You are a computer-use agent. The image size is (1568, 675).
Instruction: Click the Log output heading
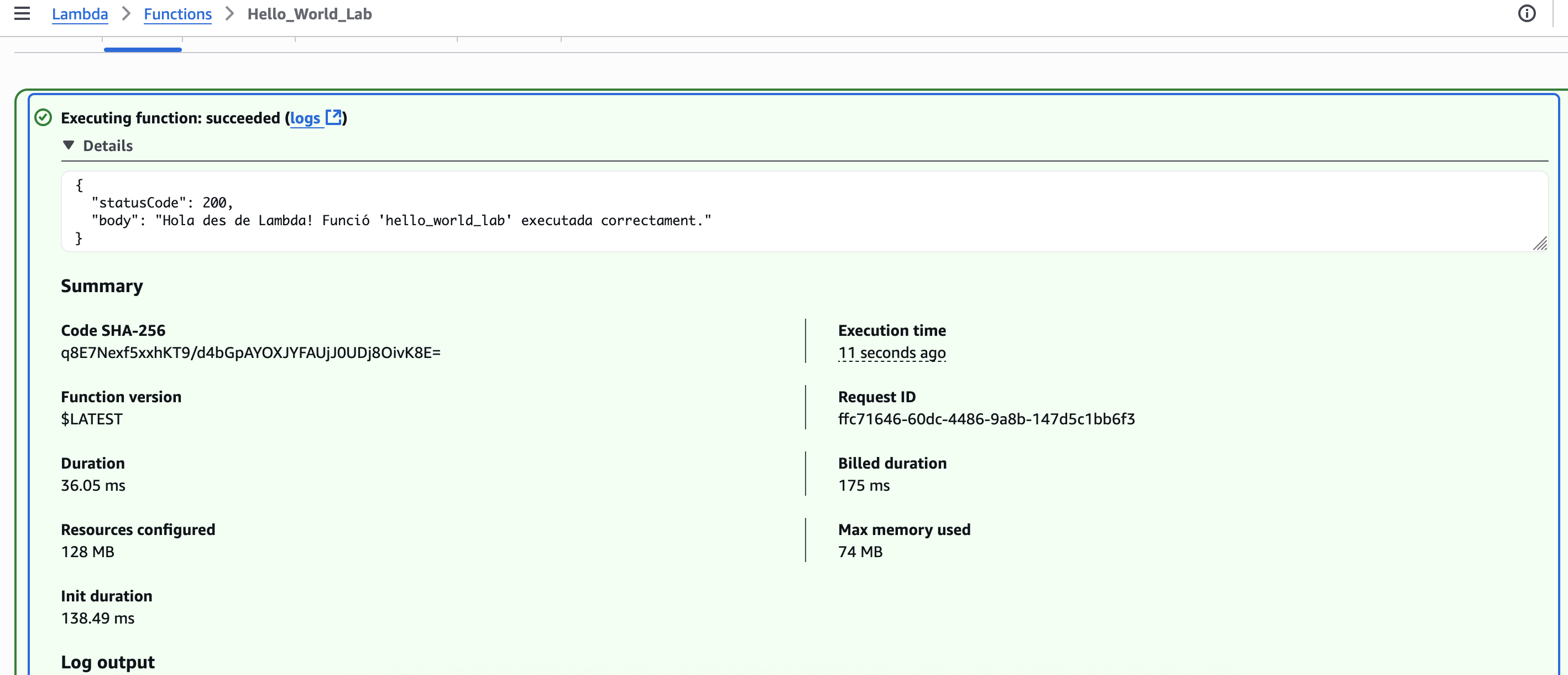[108, 662]
